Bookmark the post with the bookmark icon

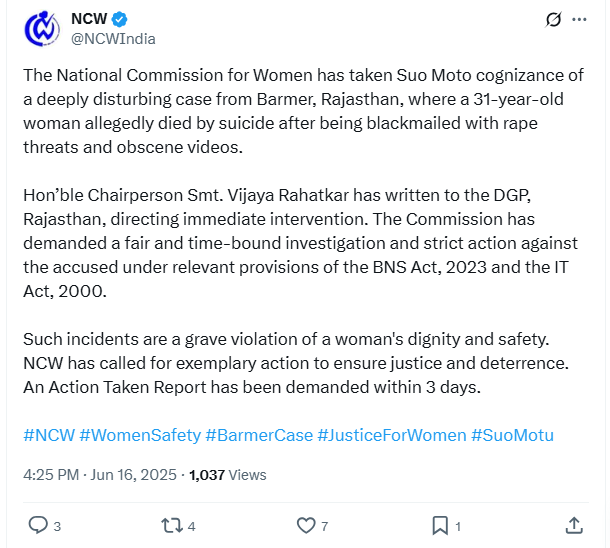(x=440, y=526)
